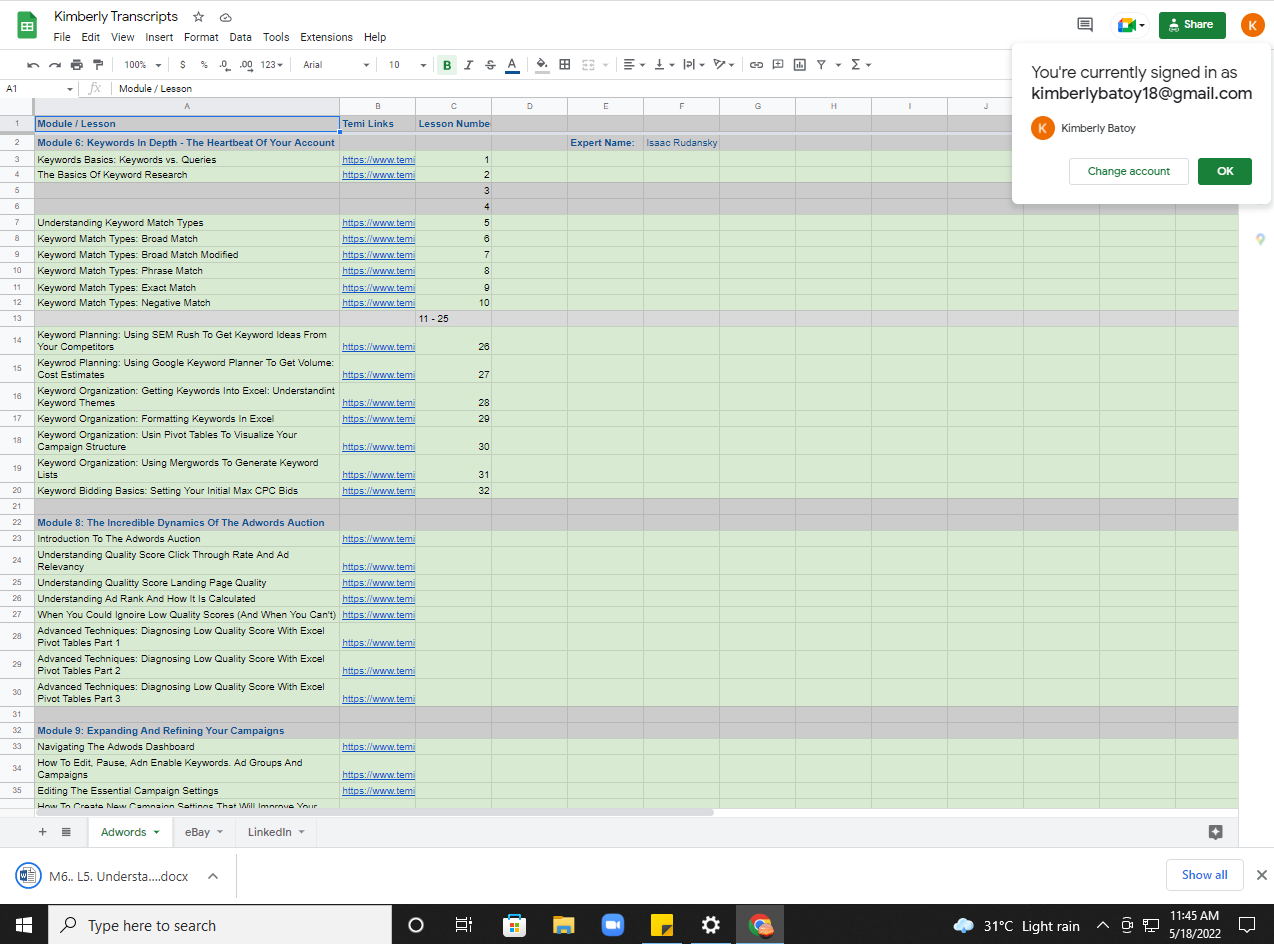The width and height of the screenshot is (1274, 944).
Task: Open horizontal align dropdown
Action: [x=634, y=65]
